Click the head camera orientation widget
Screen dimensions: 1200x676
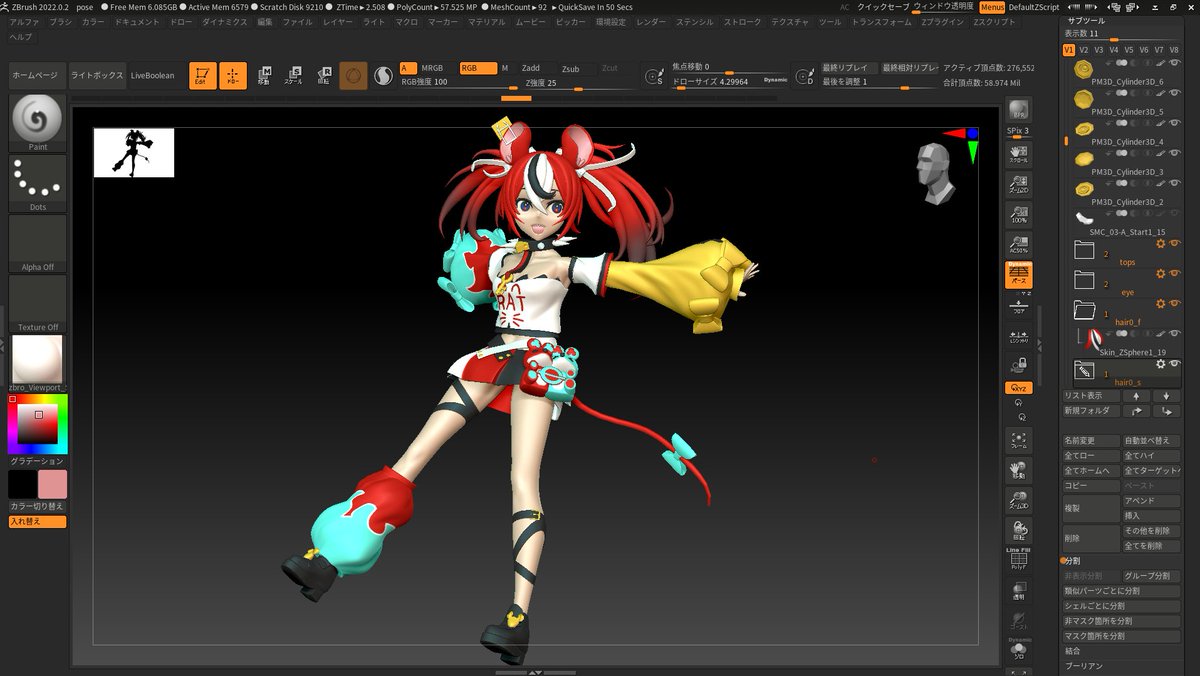[935, 173]
